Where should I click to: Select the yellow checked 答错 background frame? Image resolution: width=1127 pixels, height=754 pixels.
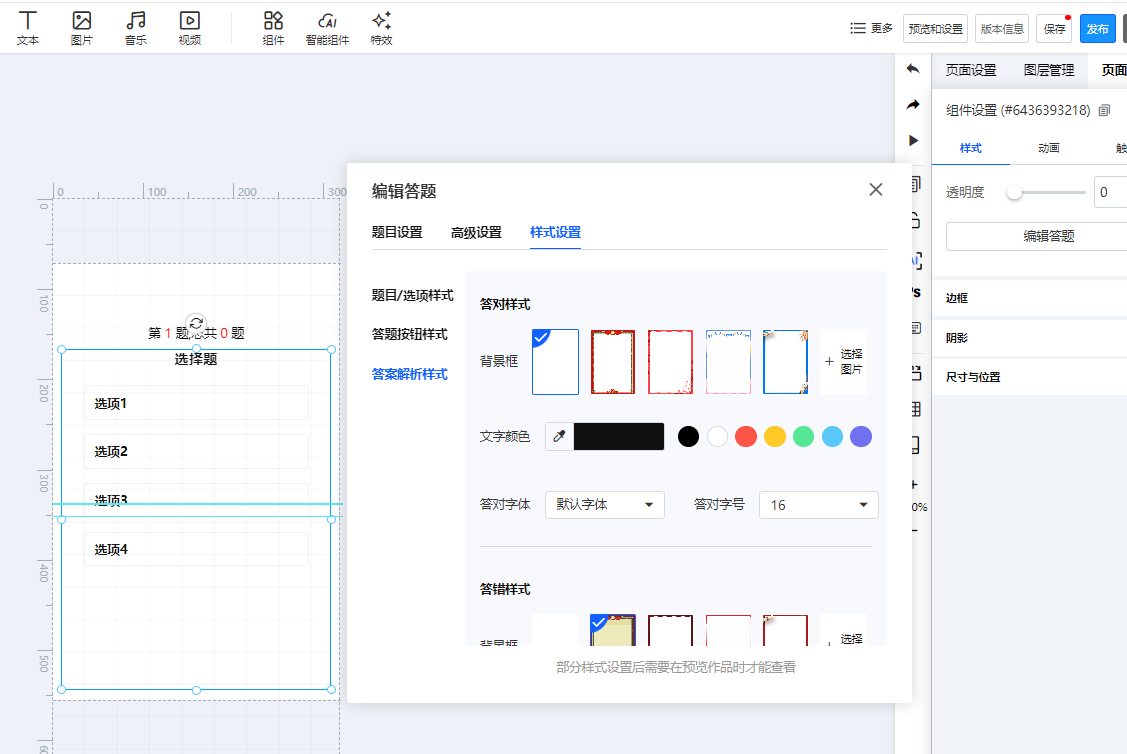pos(613,630)
